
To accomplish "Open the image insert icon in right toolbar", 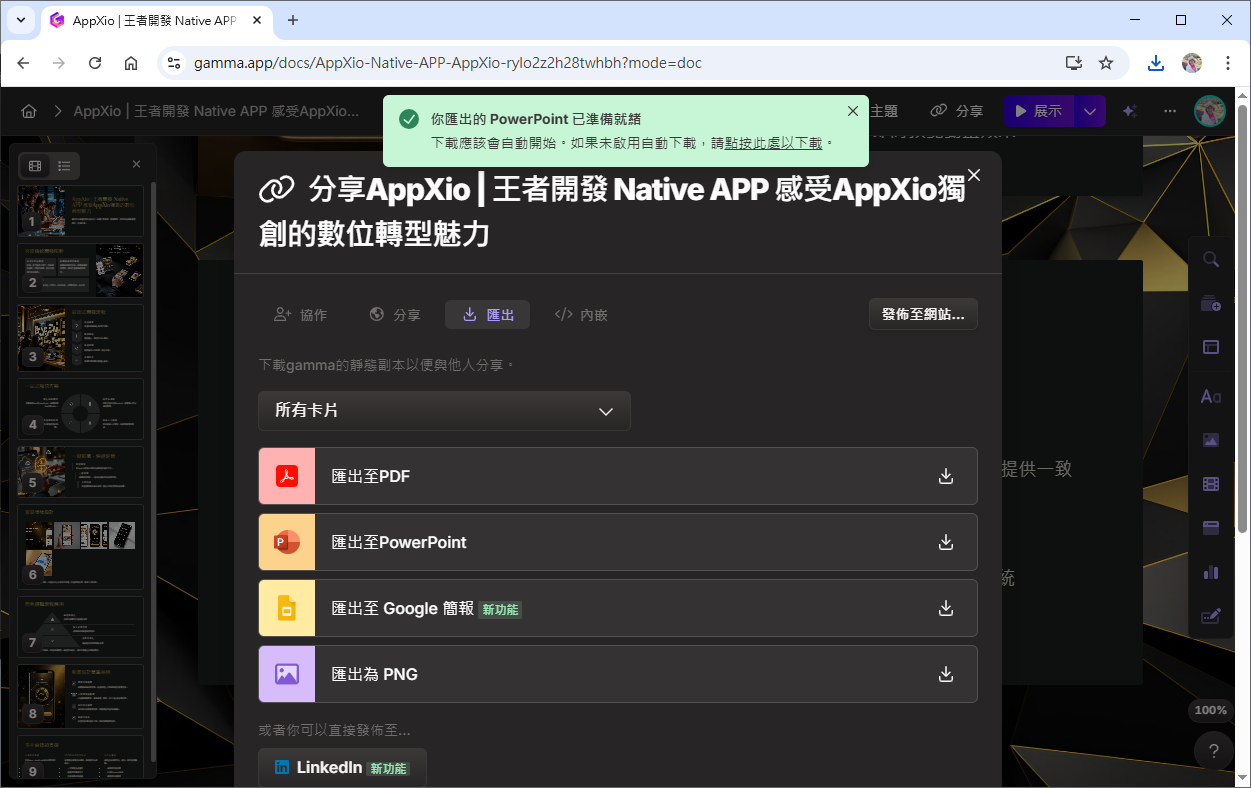I will pyautogui.click(x=1210, y=440).
